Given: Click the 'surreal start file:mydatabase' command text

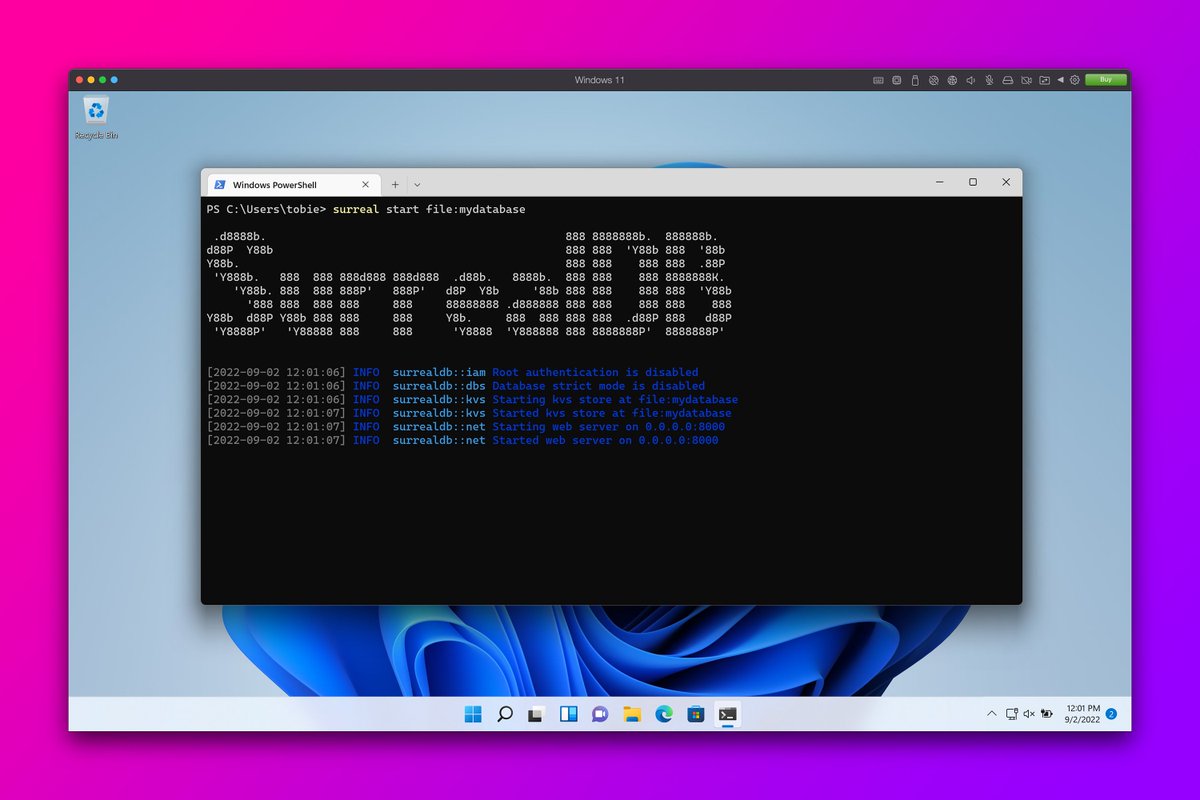Looking at the screenshot, I should click(429, 210).
